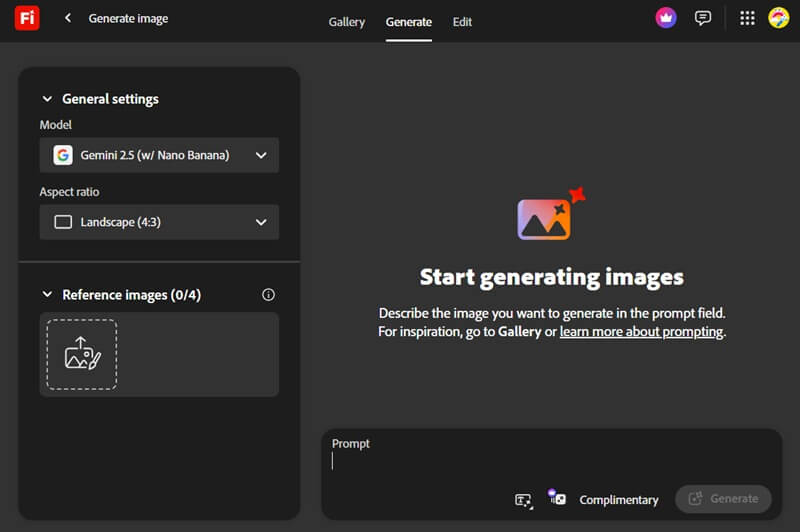800x532 pixels.
Task: Focus the Prompt input field
Action: pyautogui.click(x=551, y=462)
